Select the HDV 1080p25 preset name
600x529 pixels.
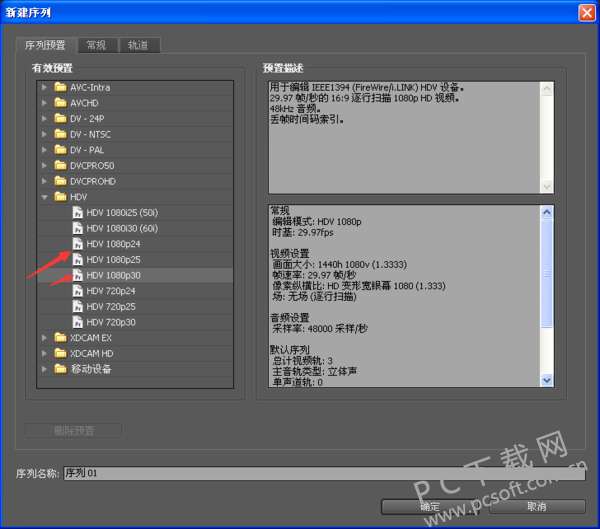coord(113,260)
